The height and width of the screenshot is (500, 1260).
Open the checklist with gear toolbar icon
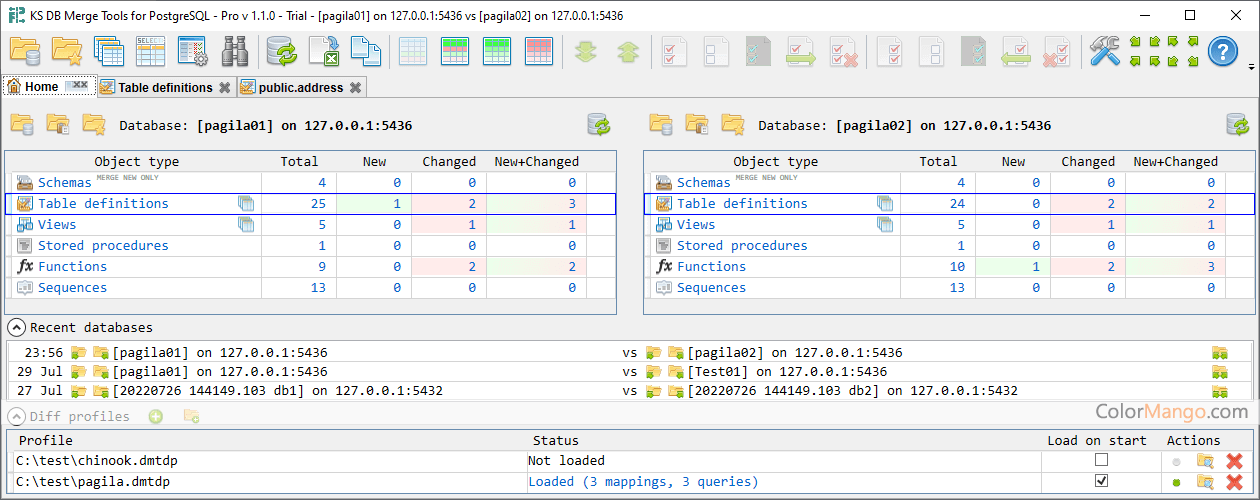point(193,51)
